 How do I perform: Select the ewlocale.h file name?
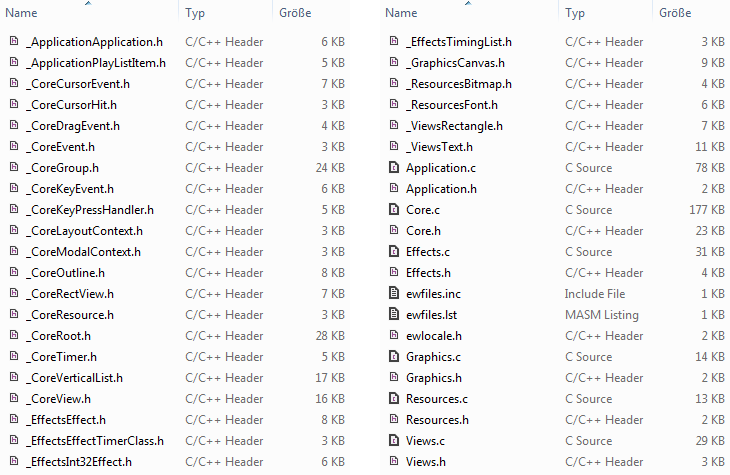pyautogui.click(x=433, y=336)
